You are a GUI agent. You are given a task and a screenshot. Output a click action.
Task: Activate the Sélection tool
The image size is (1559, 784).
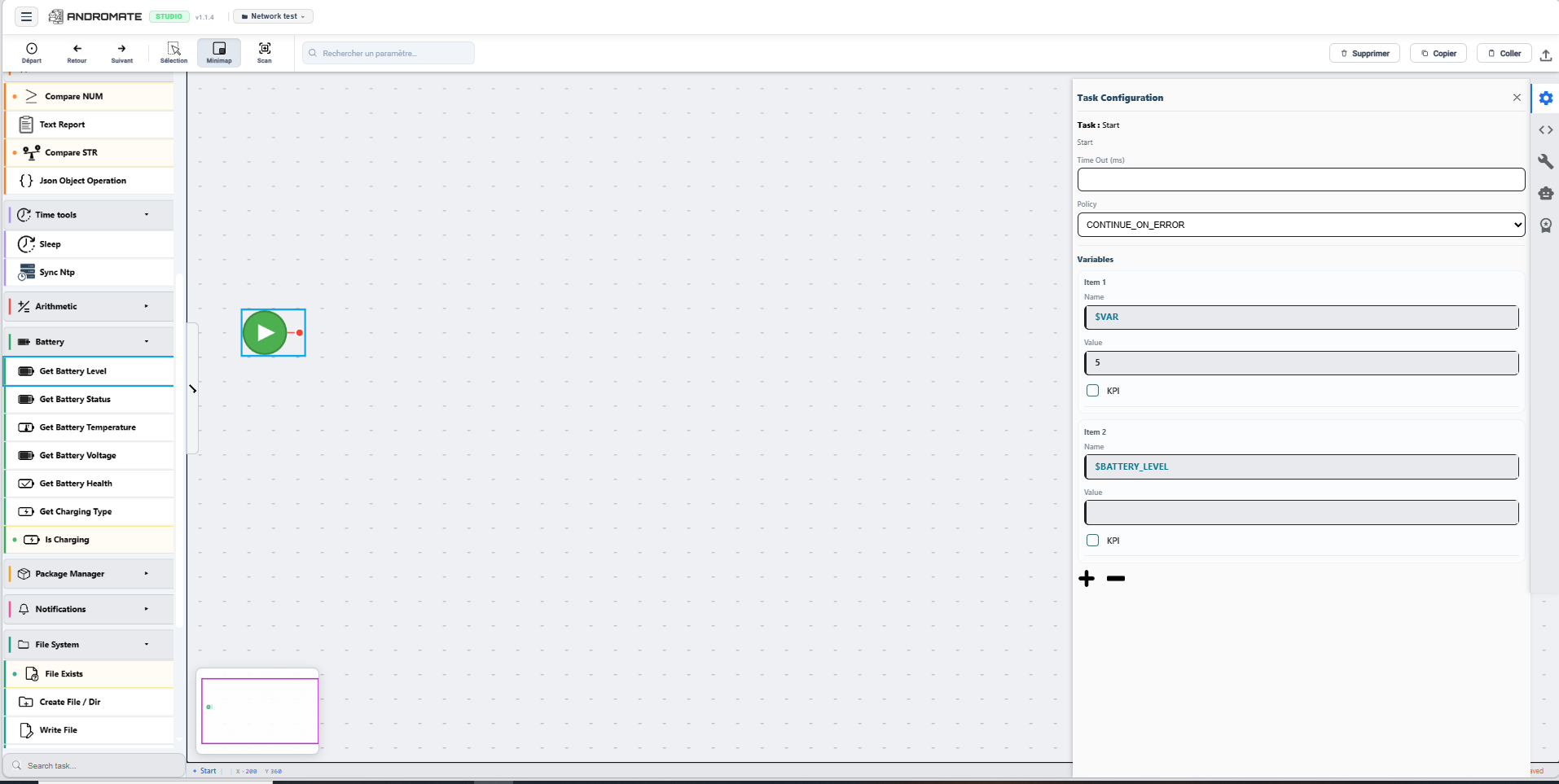(173, 53)
